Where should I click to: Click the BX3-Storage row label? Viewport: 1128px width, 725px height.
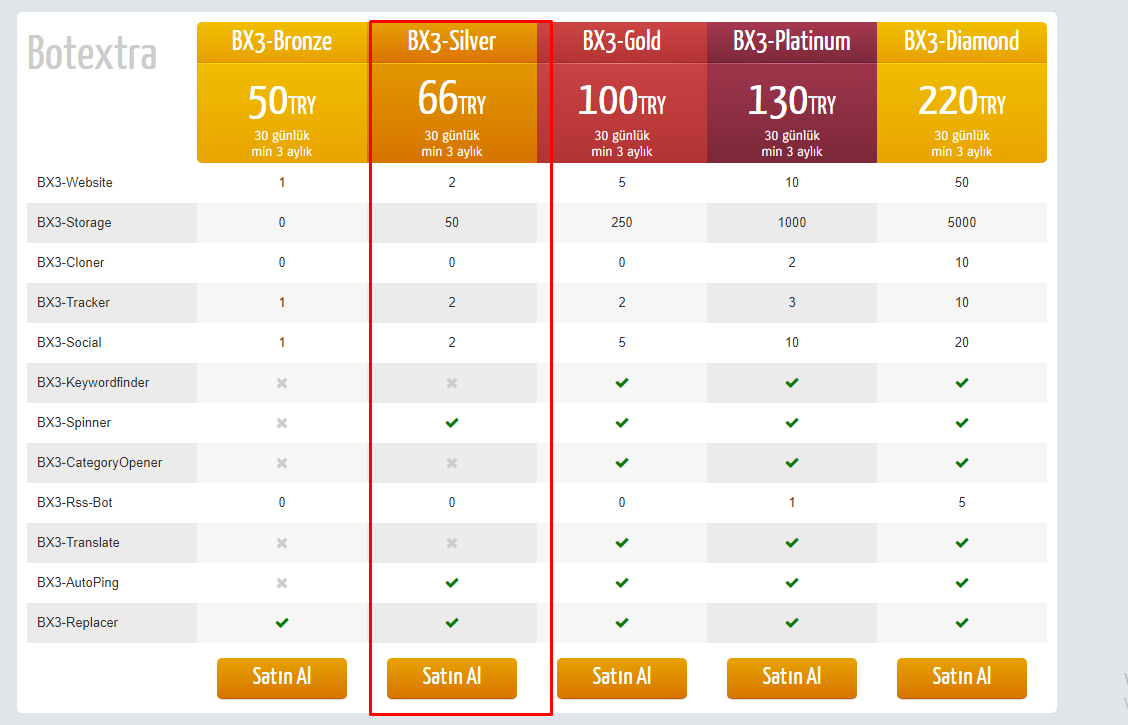point(74,223)
